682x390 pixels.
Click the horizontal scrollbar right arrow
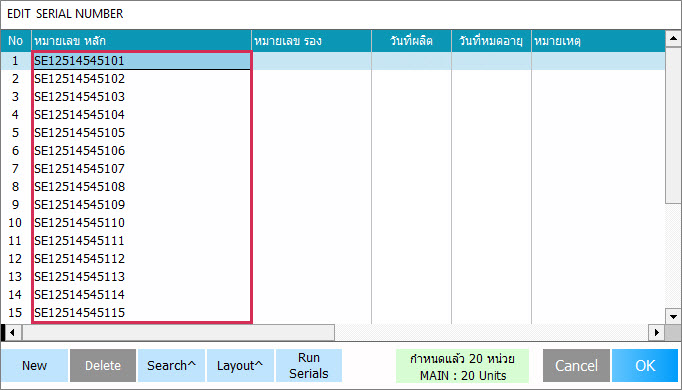click(x=656, y=333)
